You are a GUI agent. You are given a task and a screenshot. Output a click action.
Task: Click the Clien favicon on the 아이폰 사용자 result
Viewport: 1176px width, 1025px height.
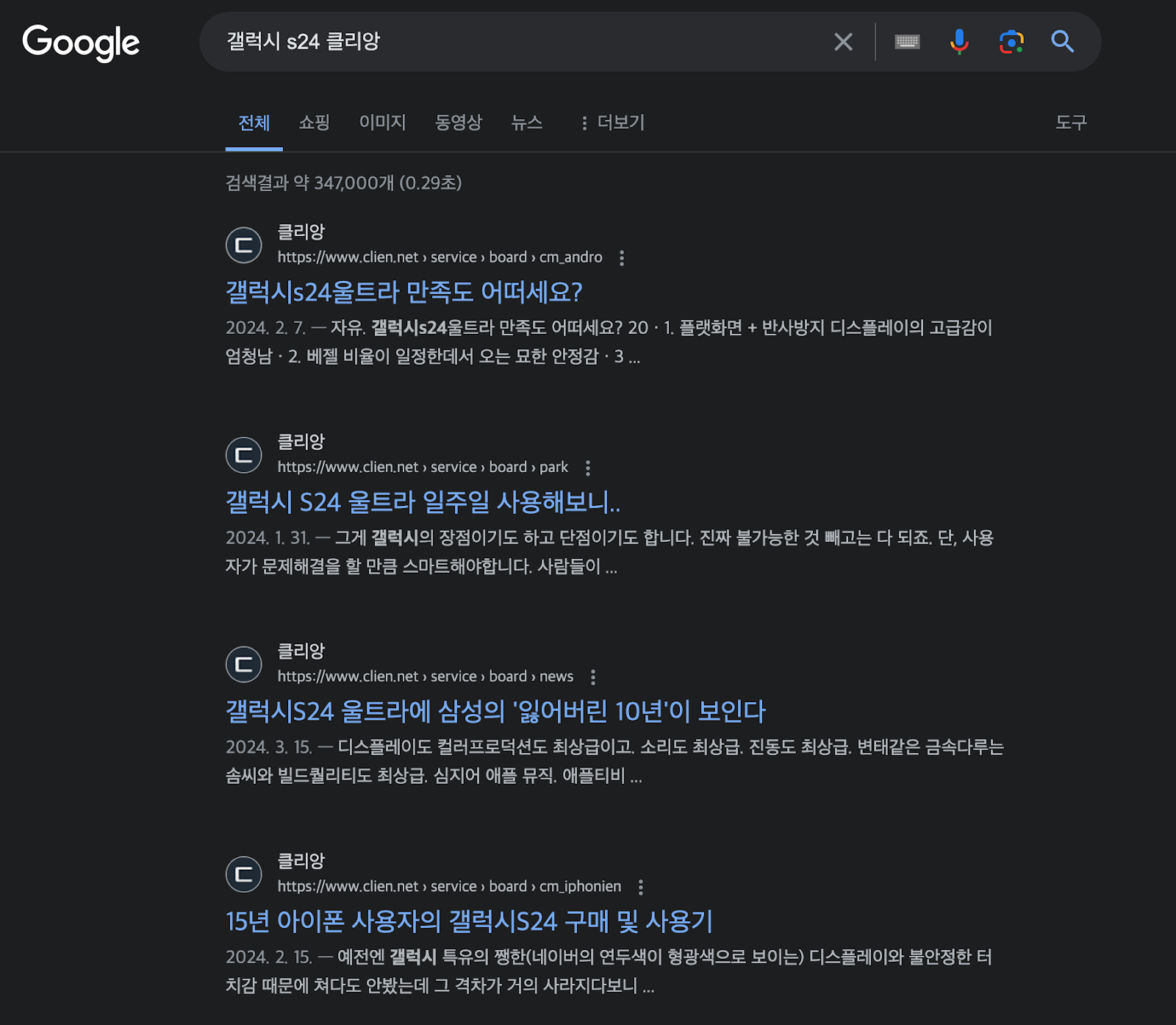pyautogui.click(x=243, y=874)
